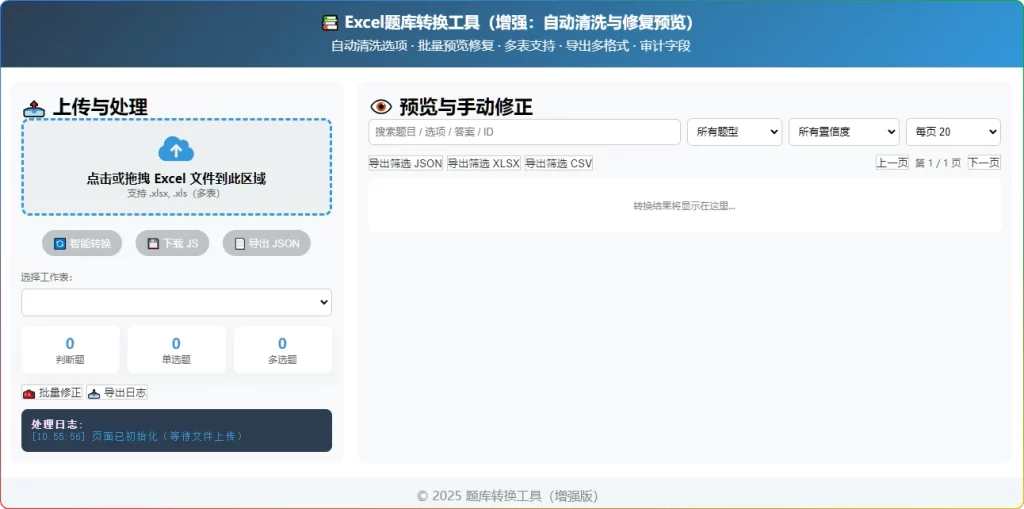Open the 选择工作表 dropdown
Viewport: 1024px width, 509px height.
176,303
